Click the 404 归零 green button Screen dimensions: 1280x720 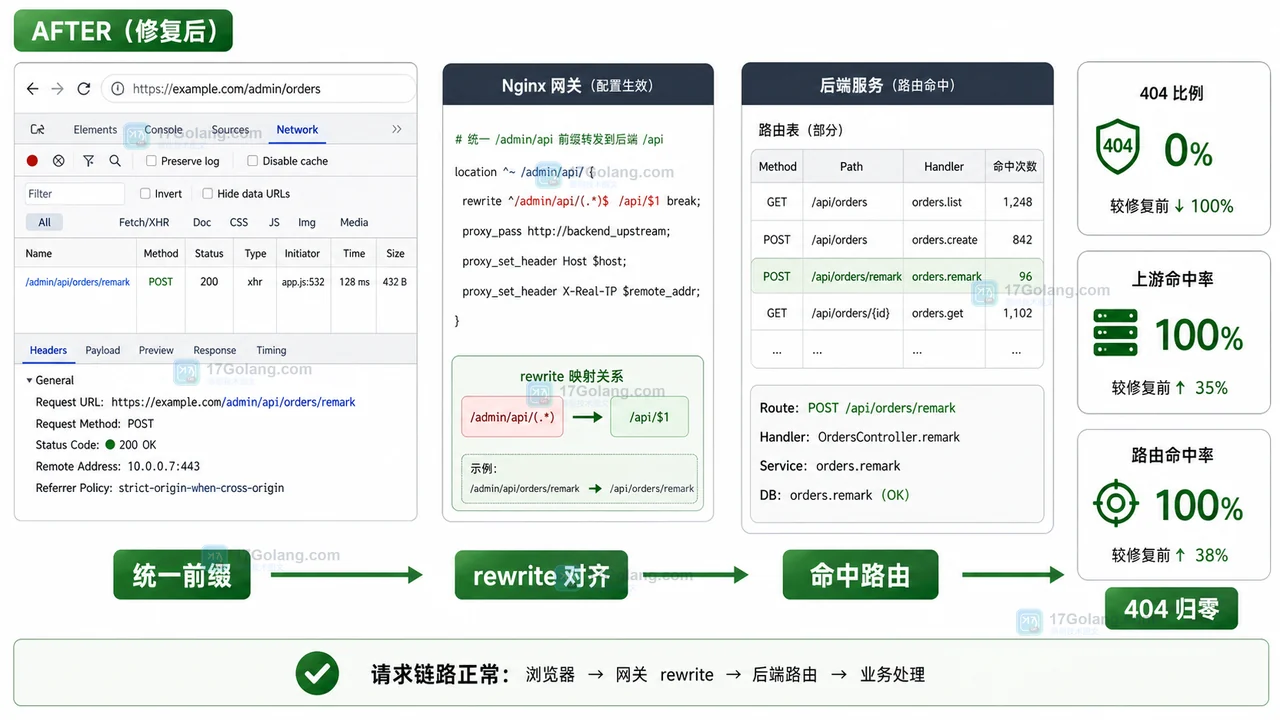[1171, 608]
